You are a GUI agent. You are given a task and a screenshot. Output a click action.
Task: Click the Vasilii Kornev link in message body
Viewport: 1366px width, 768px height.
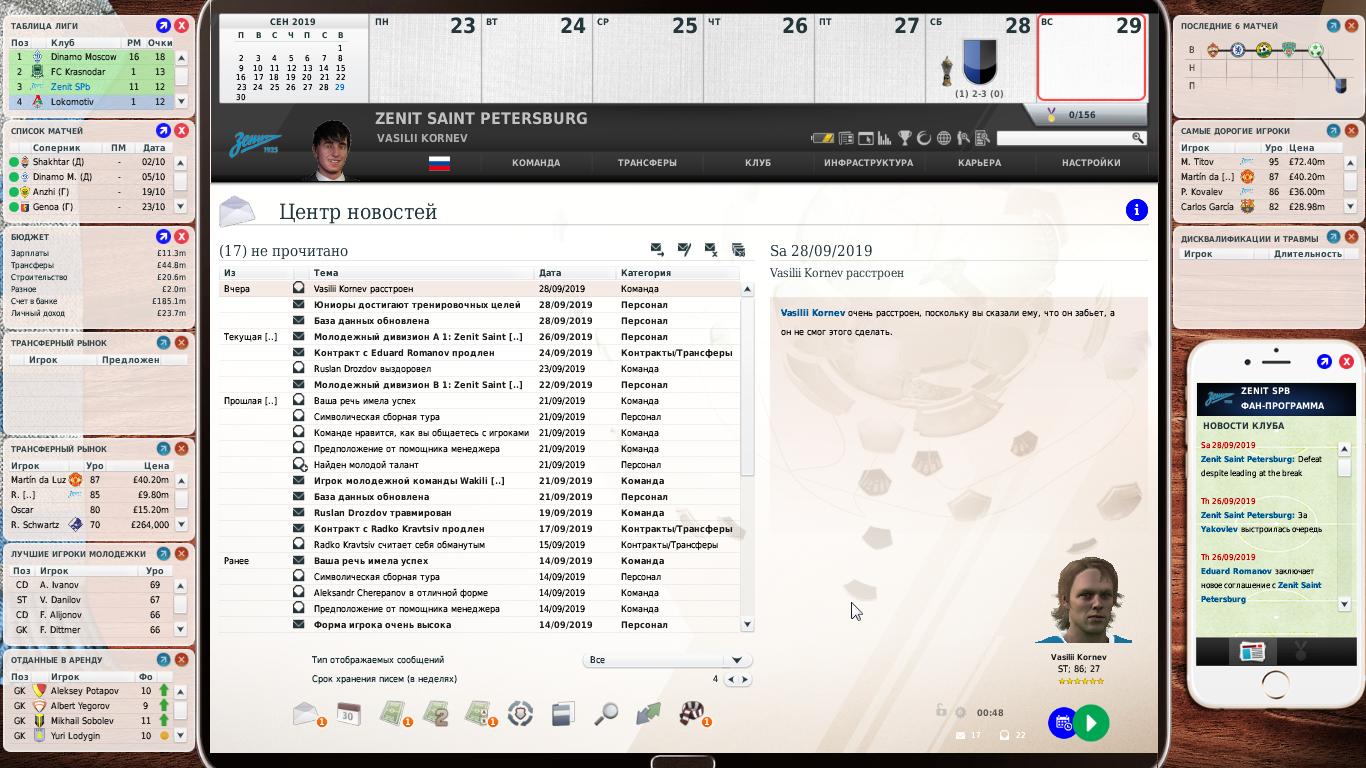coord(813,313)
